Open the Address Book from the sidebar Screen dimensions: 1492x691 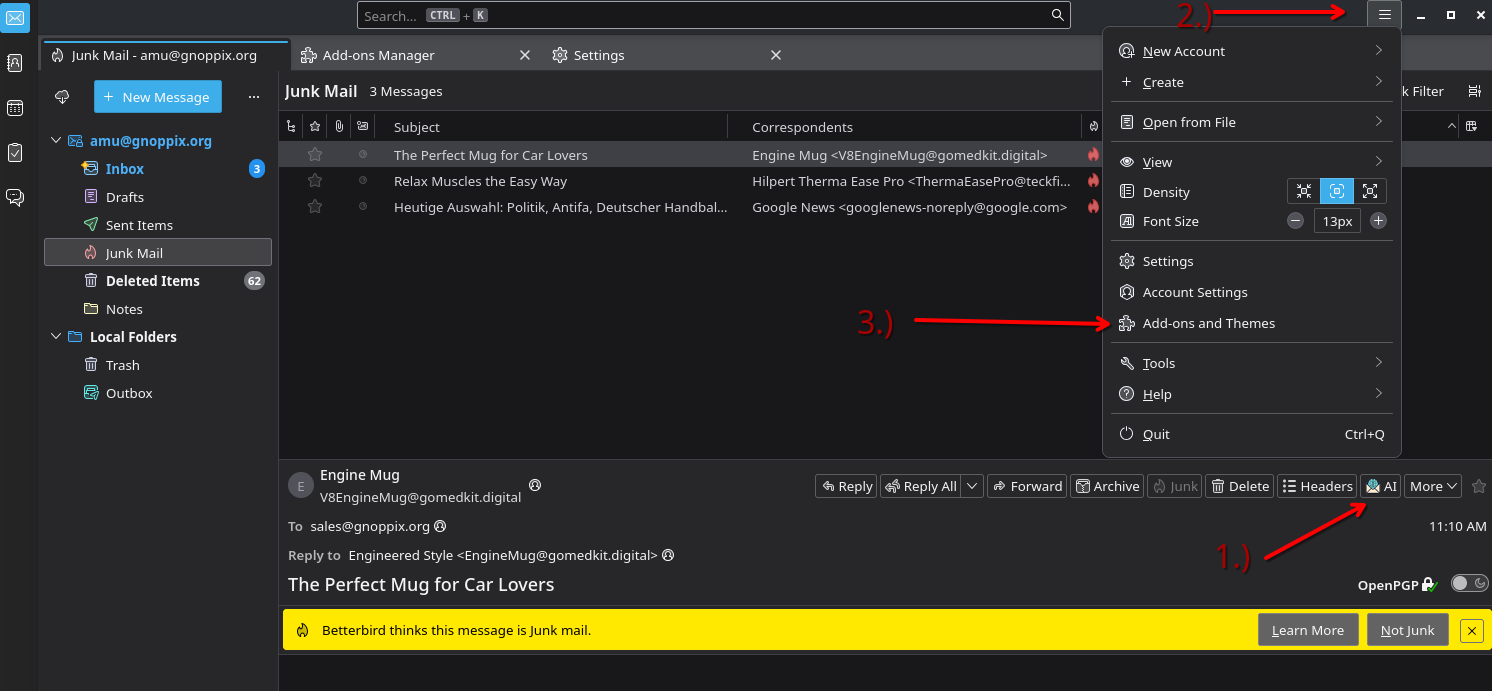coord(15,63)
